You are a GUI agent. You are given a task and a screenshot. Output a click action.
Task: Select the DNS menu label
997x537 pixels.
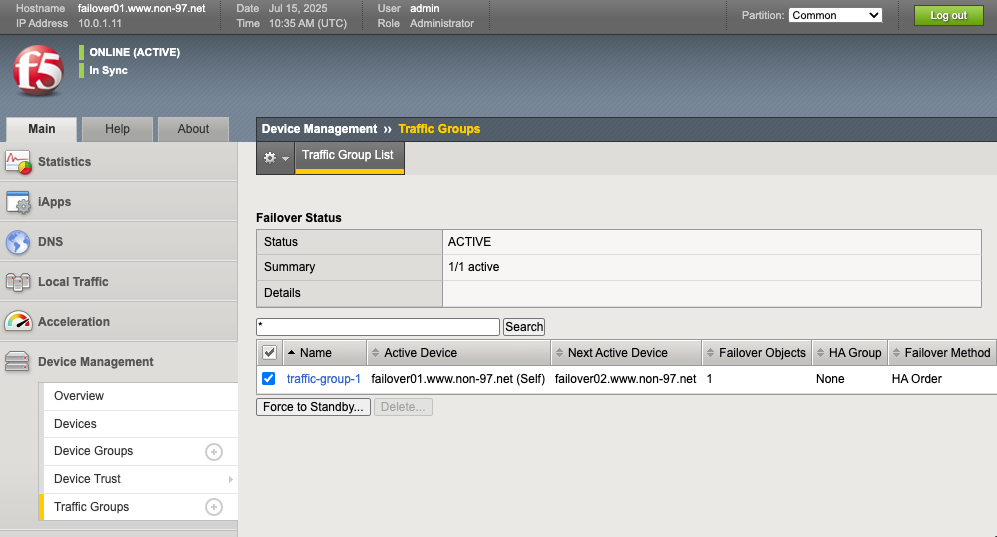coord(50,242)
